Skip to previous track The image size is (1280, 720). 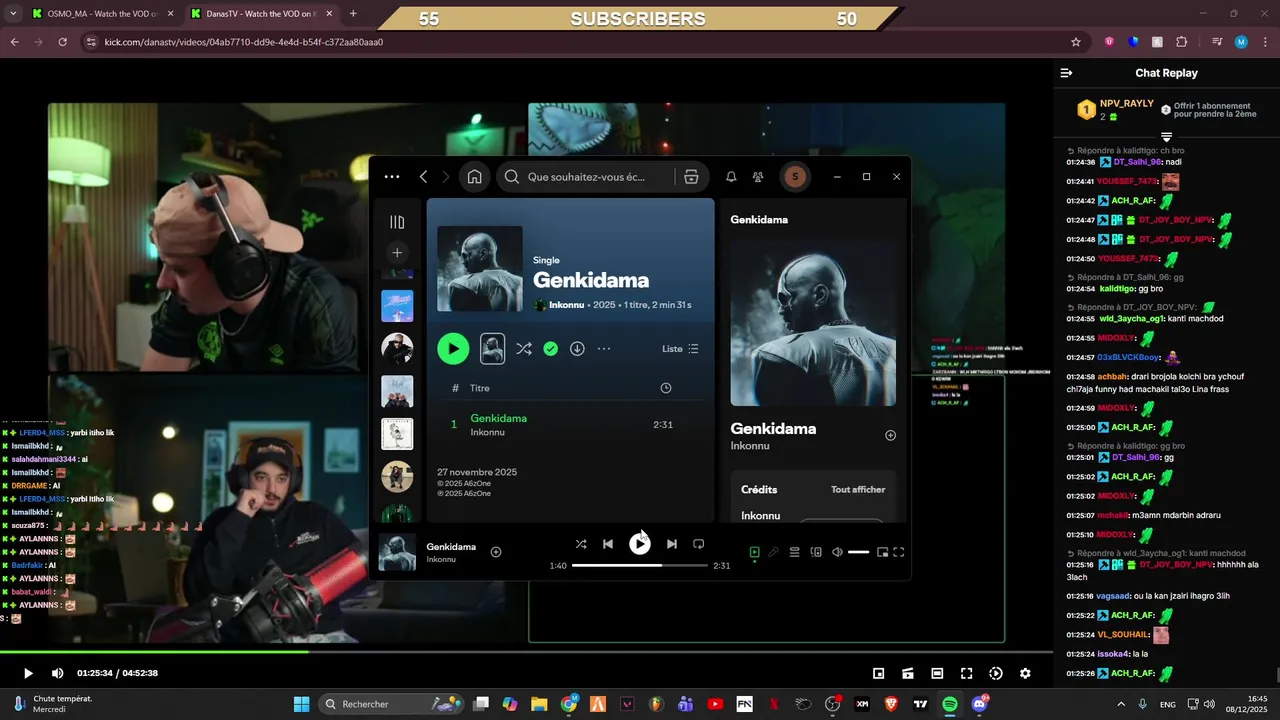pyautogui.click(x=608, y=544)
